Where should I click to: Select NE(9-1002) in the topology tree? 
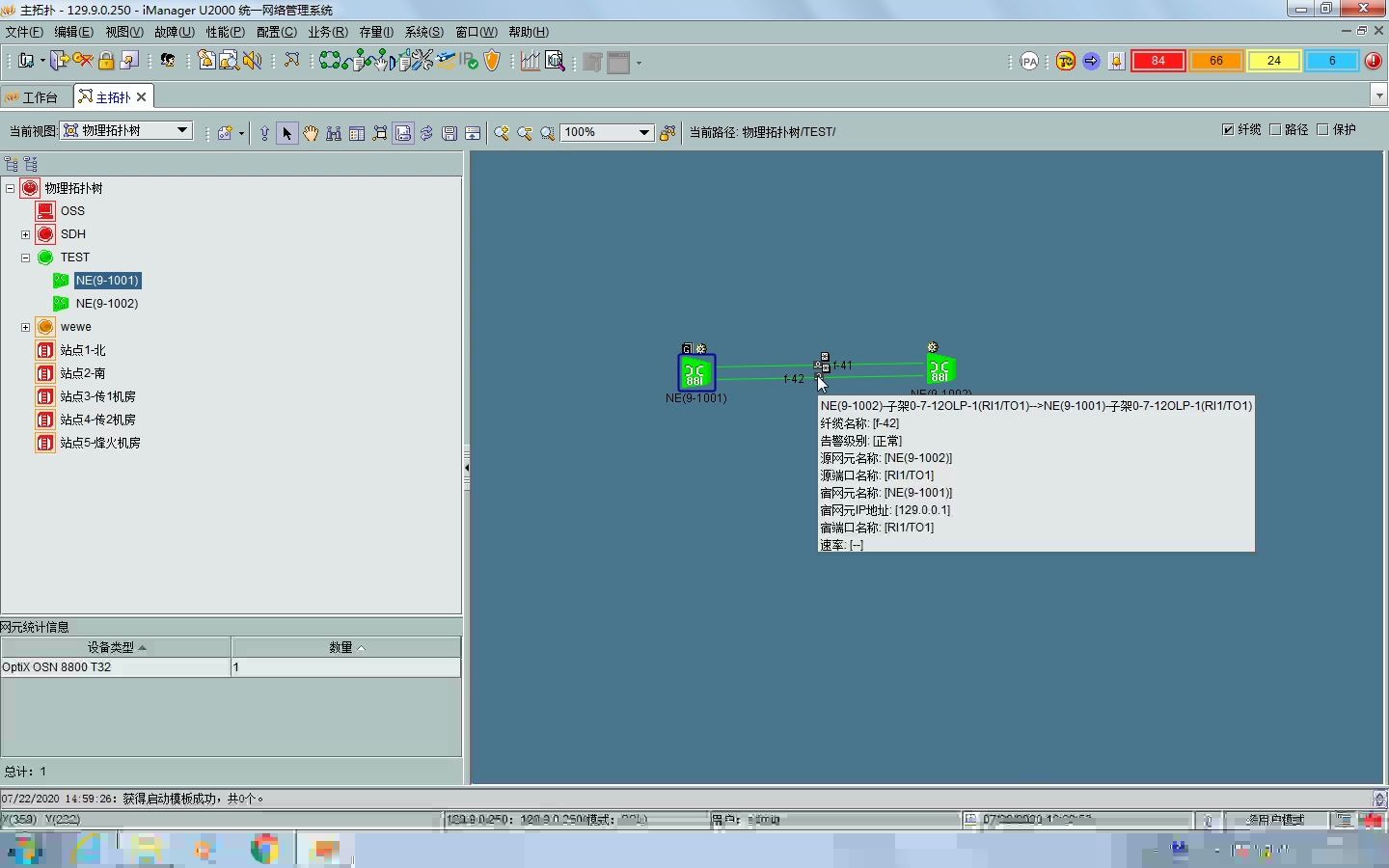pyautogui.click(x=107, y=304)
